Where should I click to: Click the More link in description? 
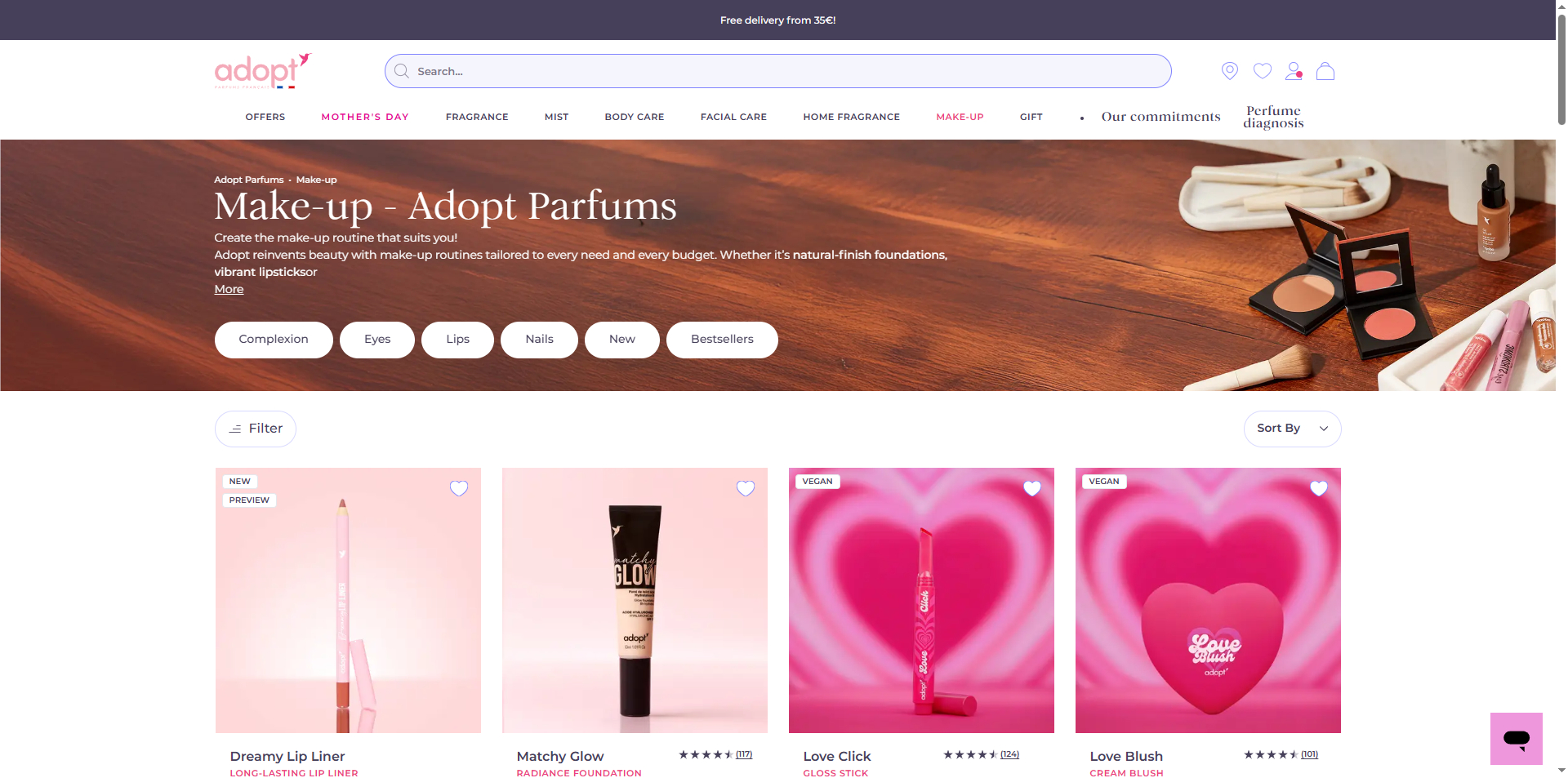point(229,289)
